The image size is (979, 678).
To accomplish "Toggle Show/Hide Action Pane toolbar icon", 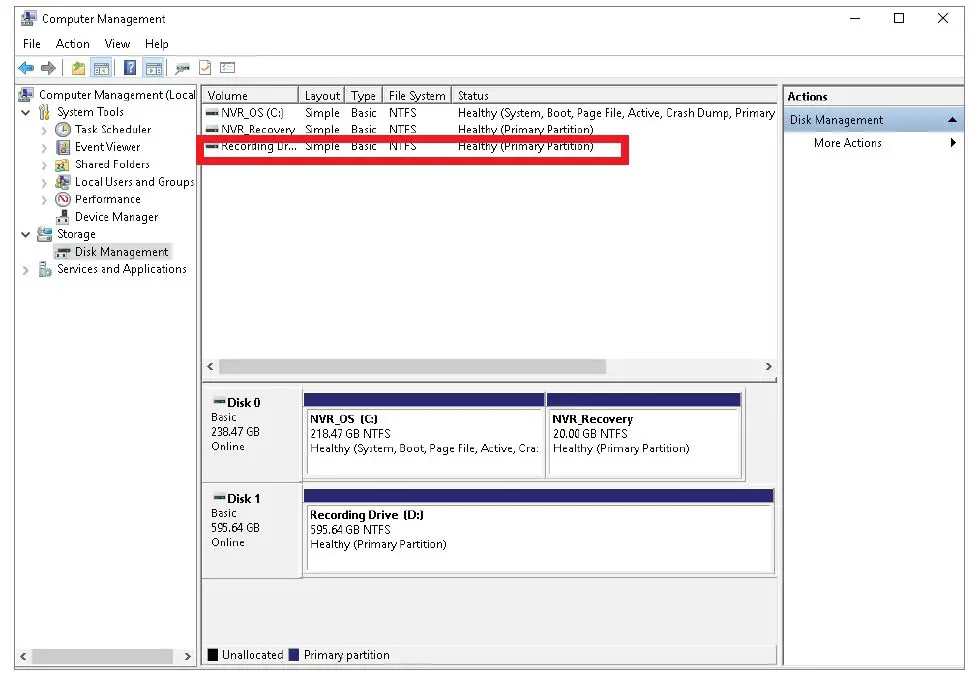I will [x=154, y=68].
